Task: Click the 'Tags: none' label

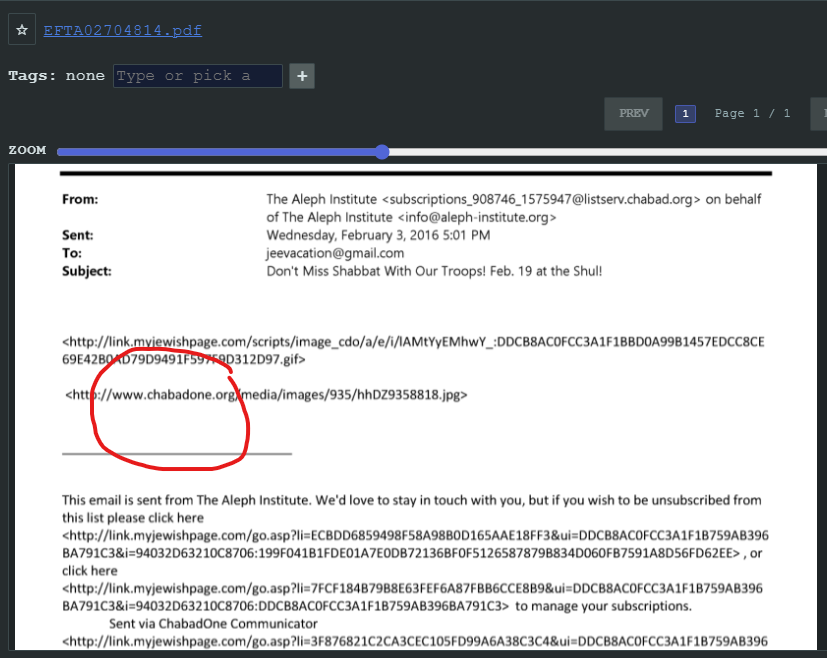Action: (56, 76)
